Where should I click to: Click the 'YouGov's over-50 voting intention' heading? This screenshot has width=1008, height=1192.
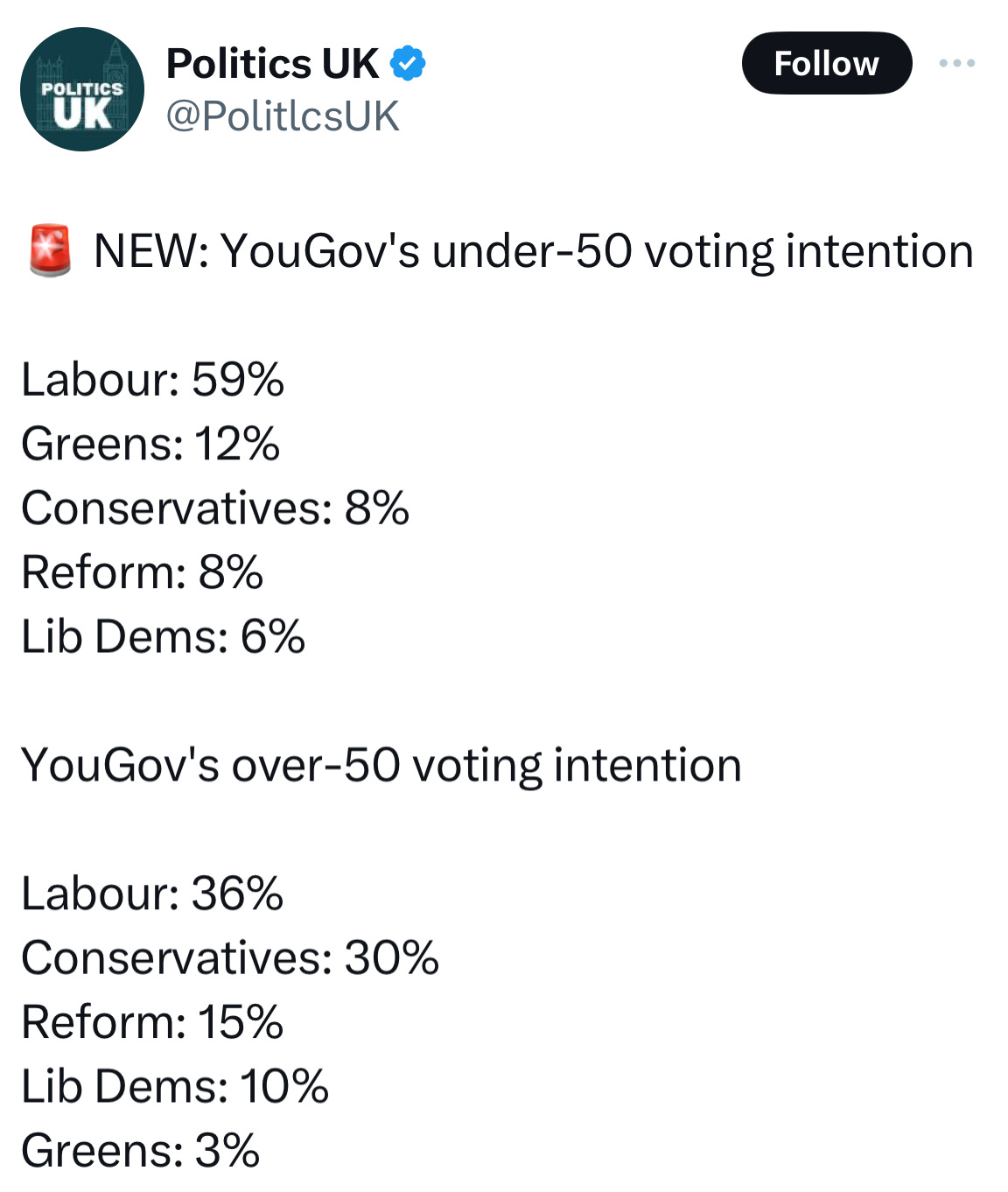pyautogui.click(x=381, y=765)
